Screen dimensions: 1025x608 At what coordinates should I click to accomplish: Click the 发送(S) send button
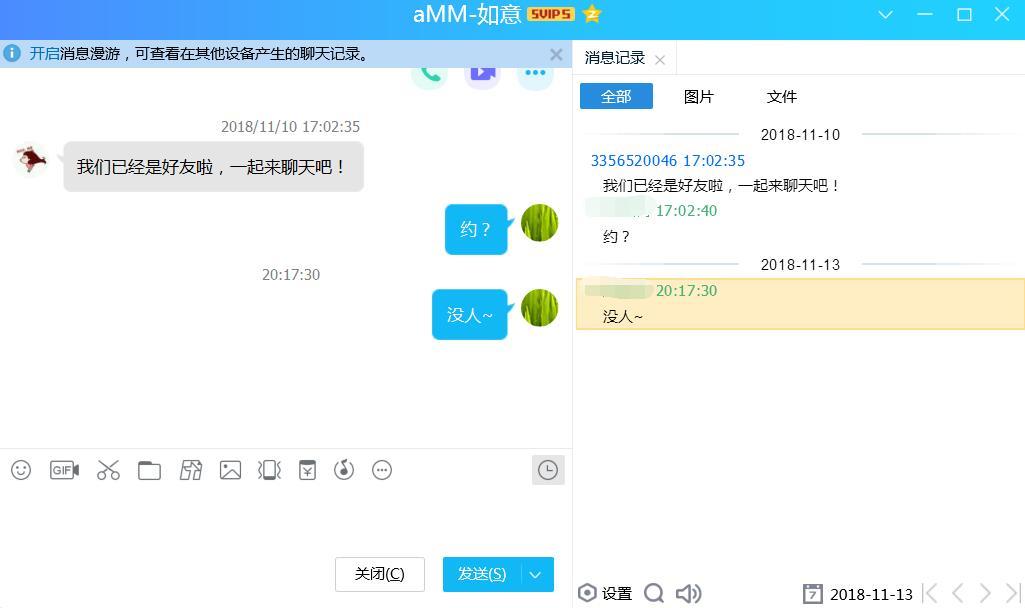point(482,574)
